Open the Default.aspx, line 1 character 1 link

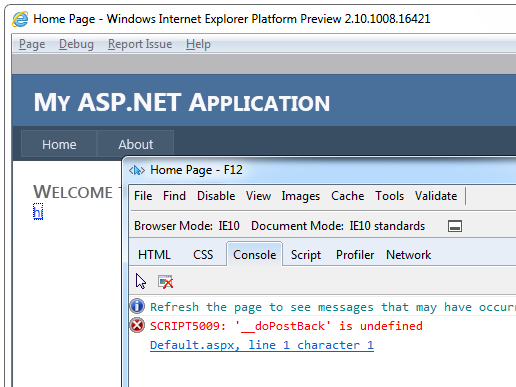(262, 345)
